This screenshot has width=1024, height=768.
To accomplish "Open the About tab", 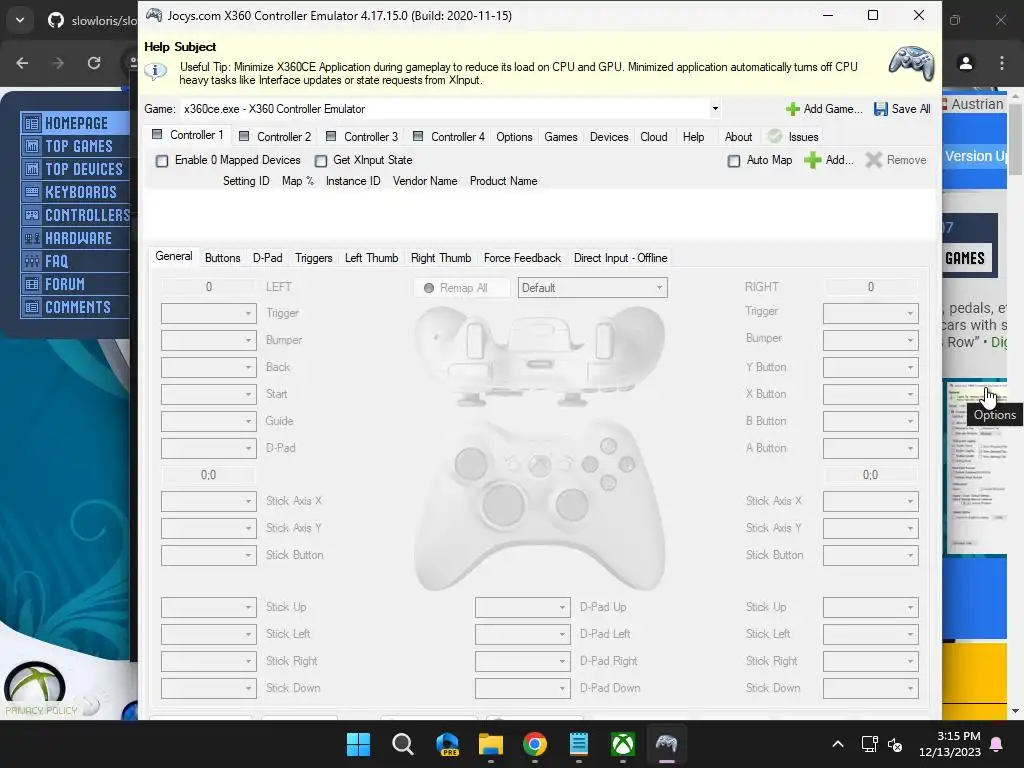I will pyautogui.click(x=738, y=136).
